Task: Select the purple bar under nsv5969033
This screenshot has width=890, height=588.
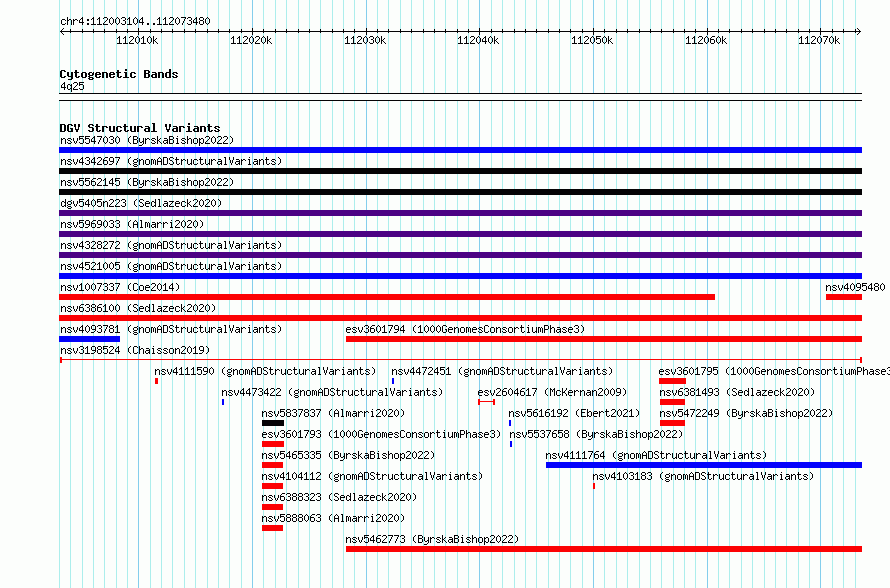Action: coord(460,234)
